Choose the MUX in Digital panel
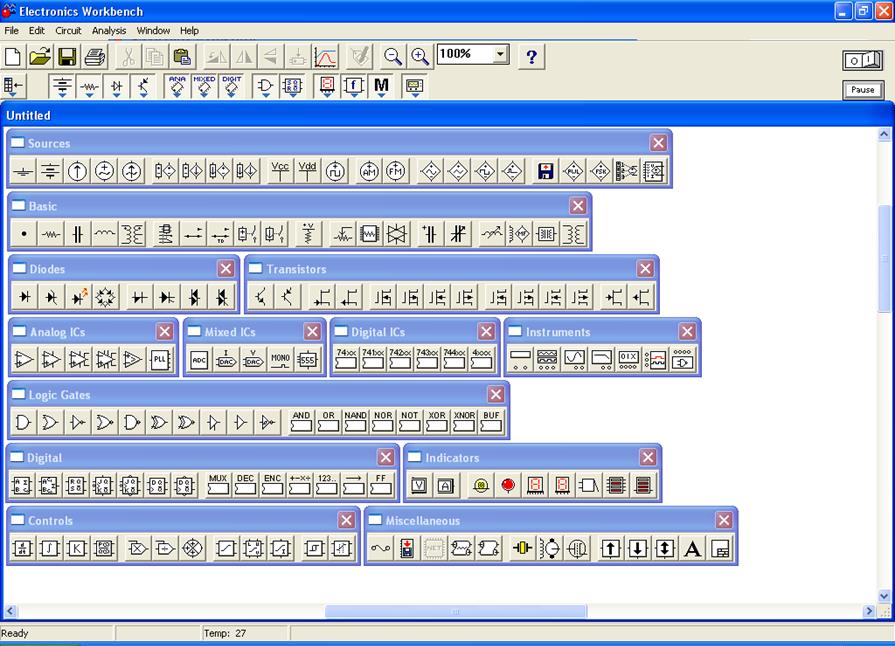 pos(218,485)
